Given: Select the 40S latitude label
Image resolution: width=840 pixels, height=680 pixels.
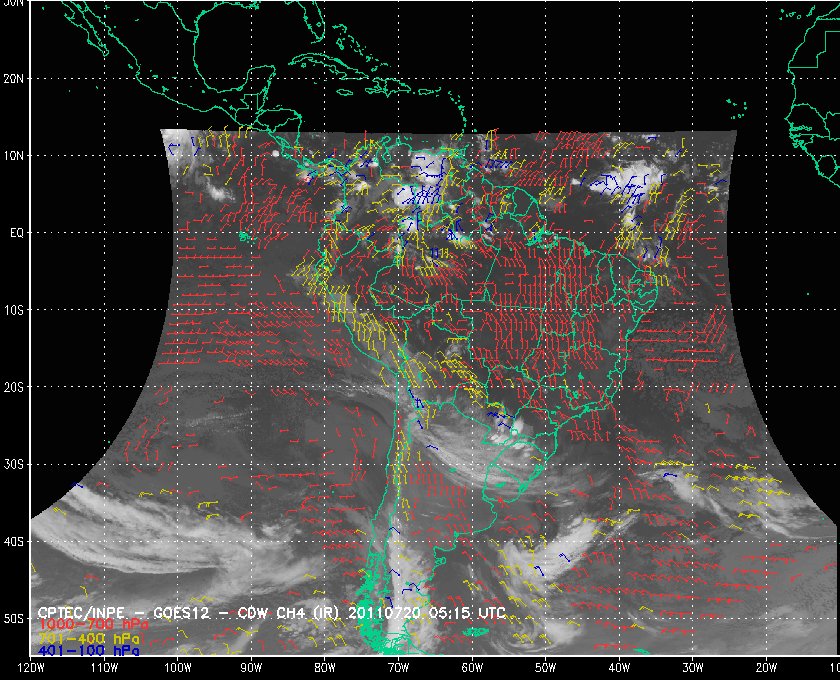Looking at the screenshot, I should coord(13,542).
